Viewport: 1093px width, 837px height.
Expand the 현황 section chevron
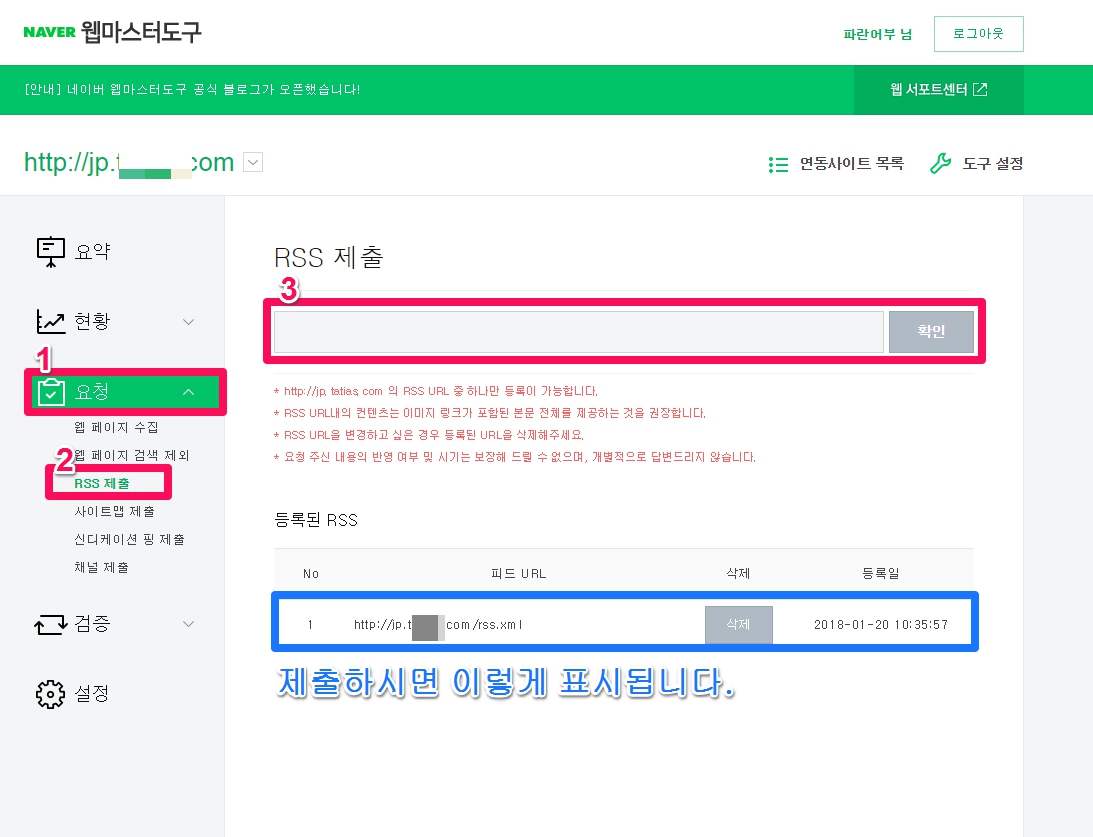tap(189, 321)
